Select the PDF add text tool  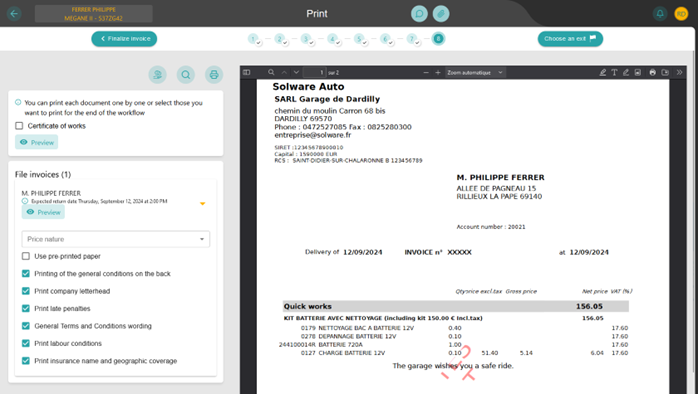coord(614,73)
